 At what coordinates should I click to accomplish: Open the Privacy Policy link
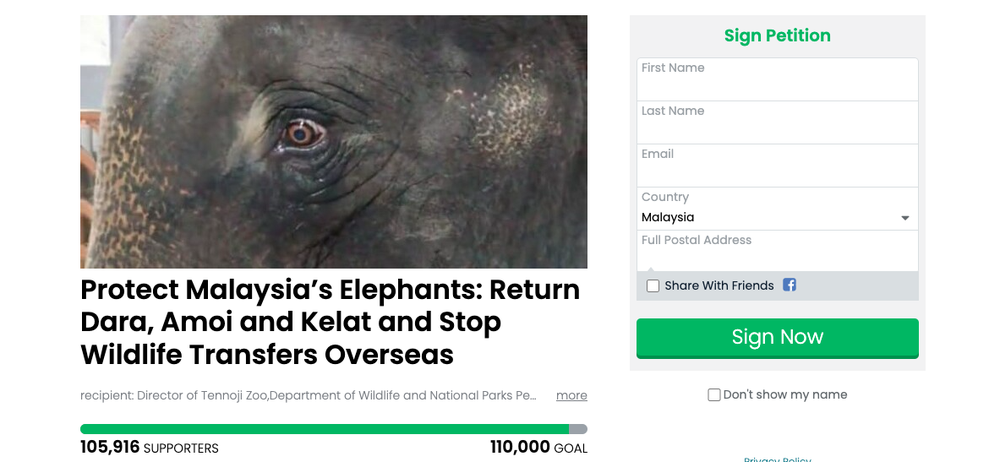click(777, 459)
